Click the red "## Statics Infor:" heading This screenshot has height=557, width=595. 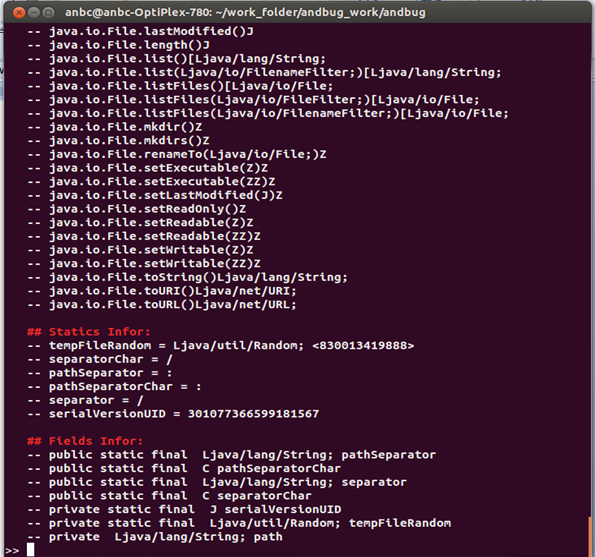click(x=89, y=332)
